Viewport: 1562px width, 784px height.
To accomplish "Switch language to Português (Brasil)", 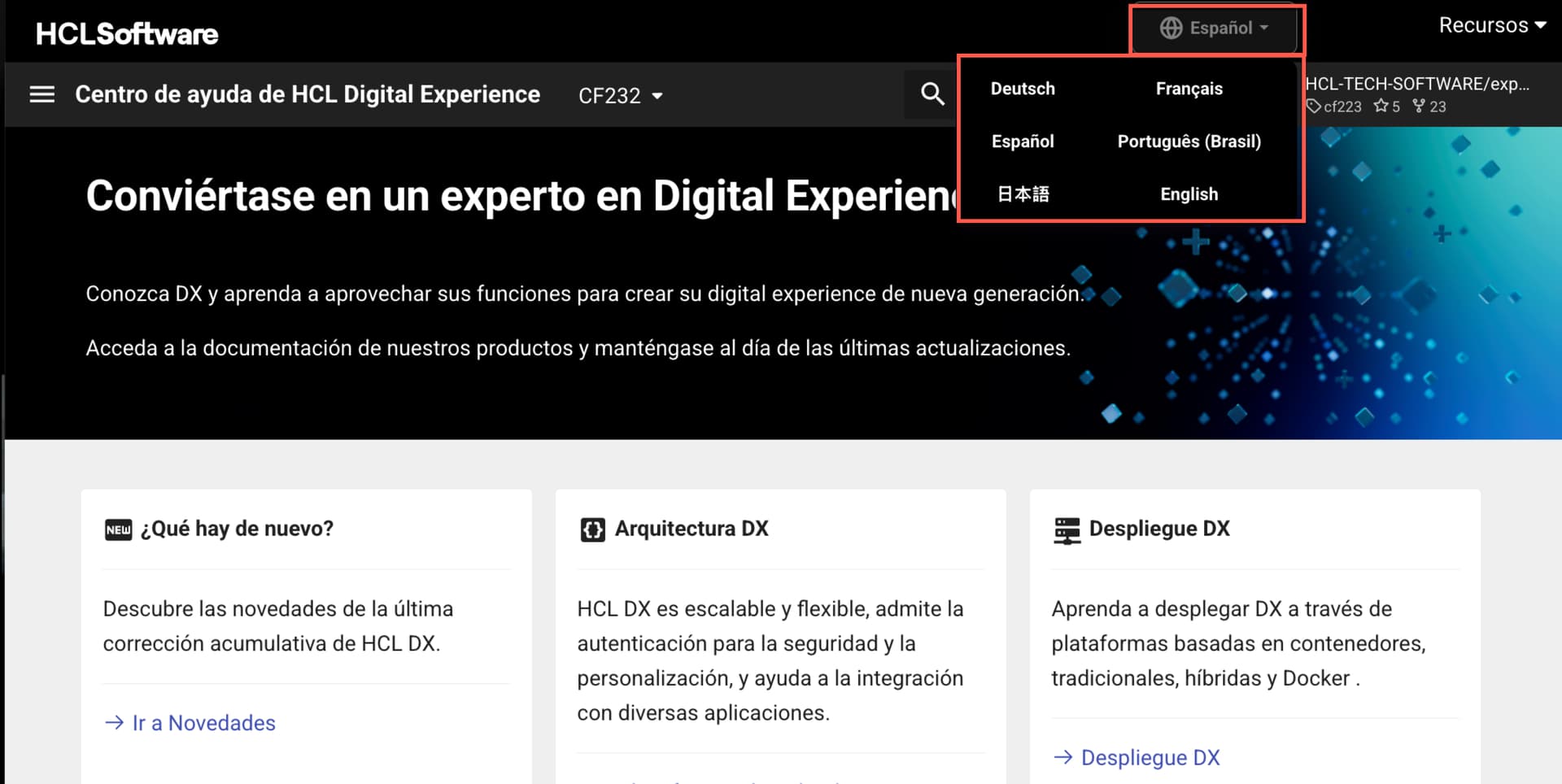I will click(x=1189, y=142).
